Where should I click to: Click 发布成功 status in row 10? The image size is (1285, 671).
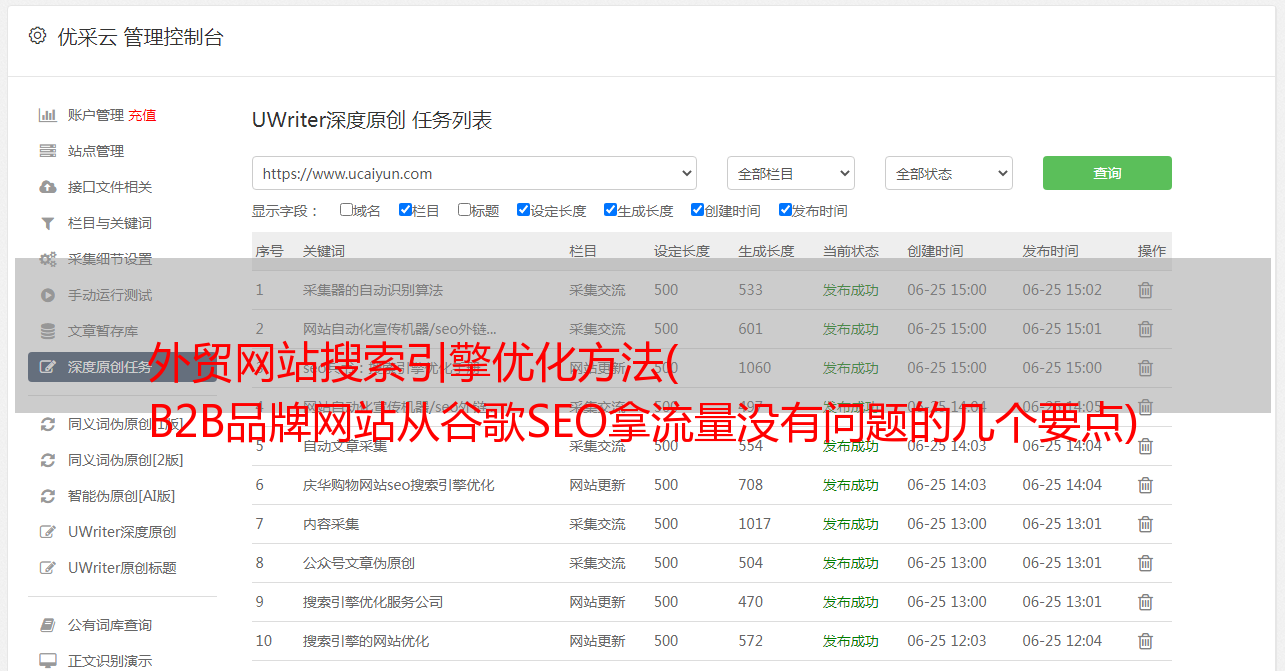pos(851,641)
